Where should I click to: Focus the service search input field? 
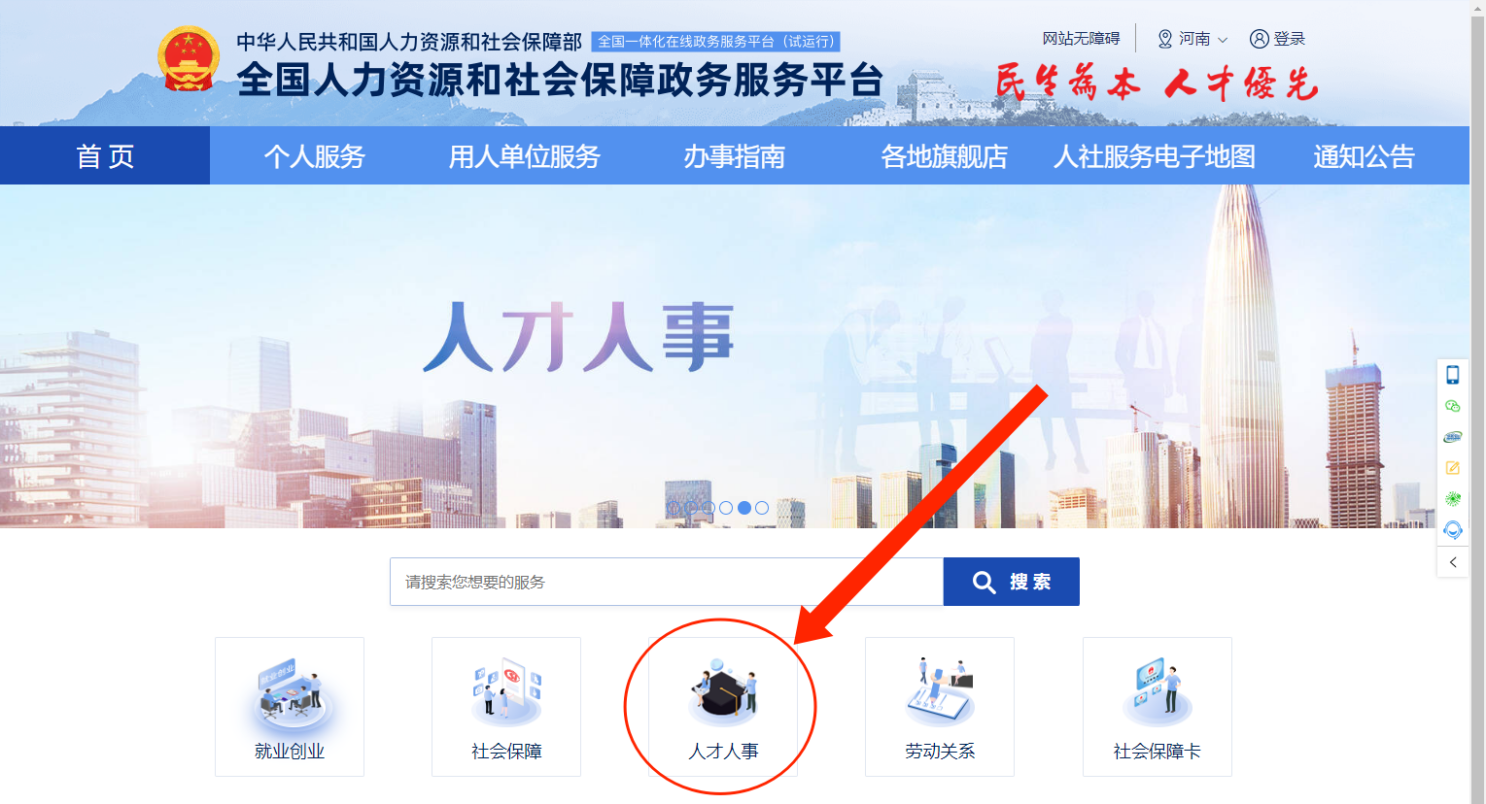(x=667, y=582)
